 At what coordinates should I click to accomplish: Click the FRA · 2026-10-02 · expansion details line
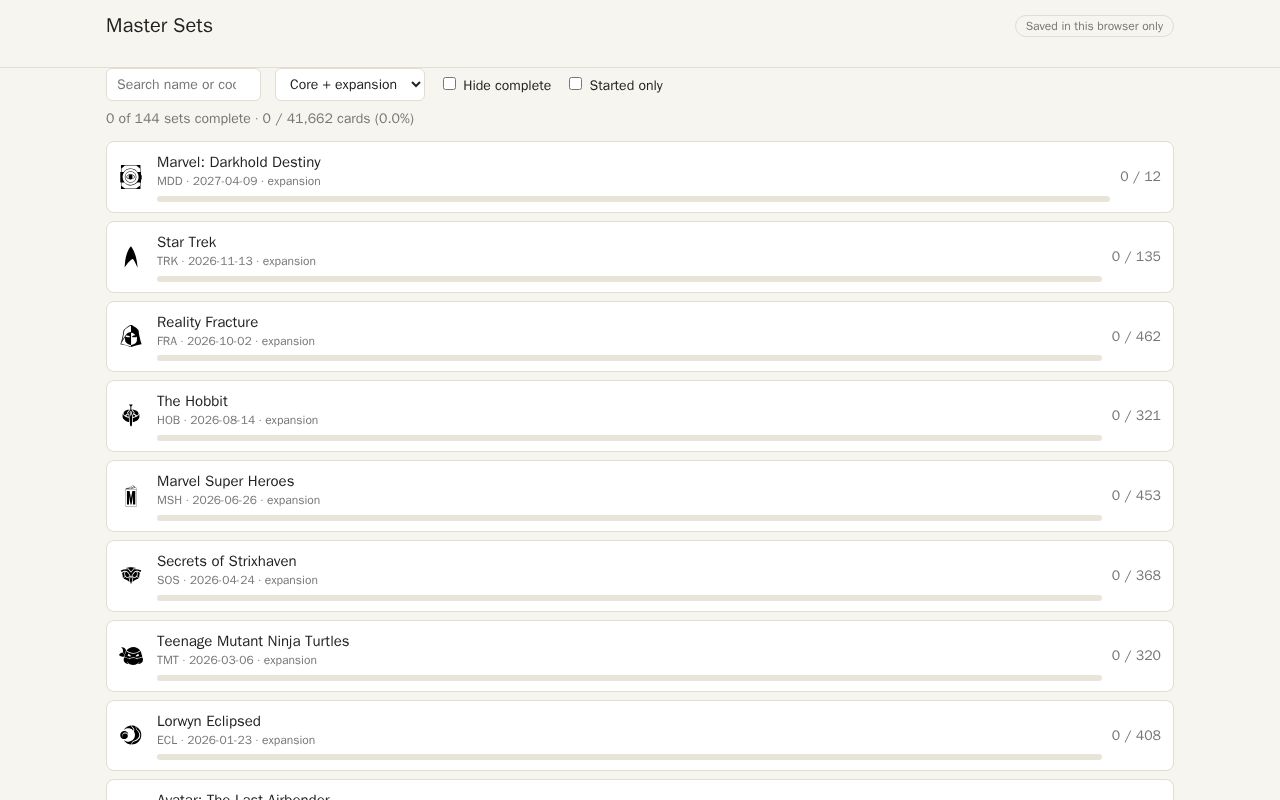(x=236, y=341)
